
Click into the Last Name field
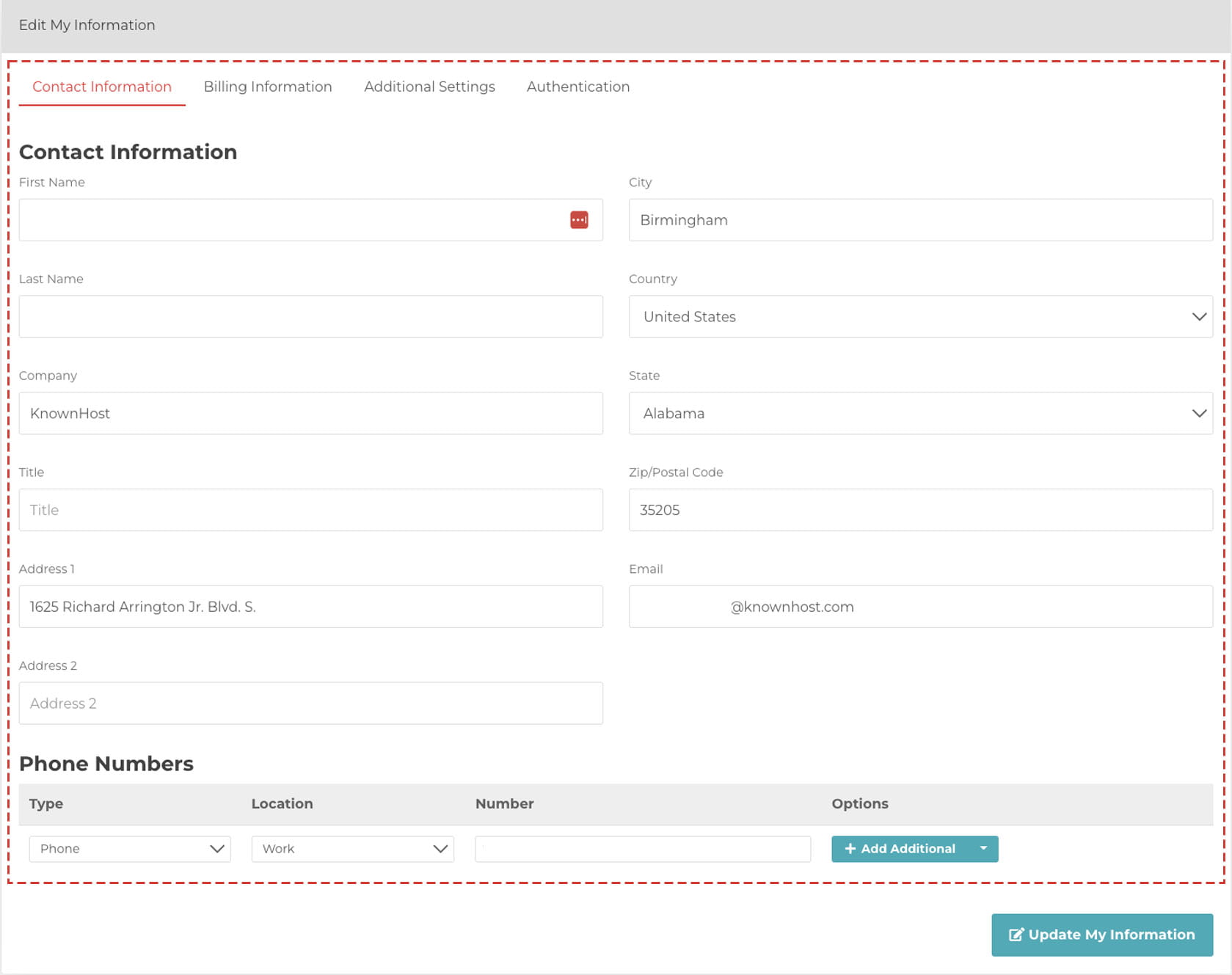[311, 316]
